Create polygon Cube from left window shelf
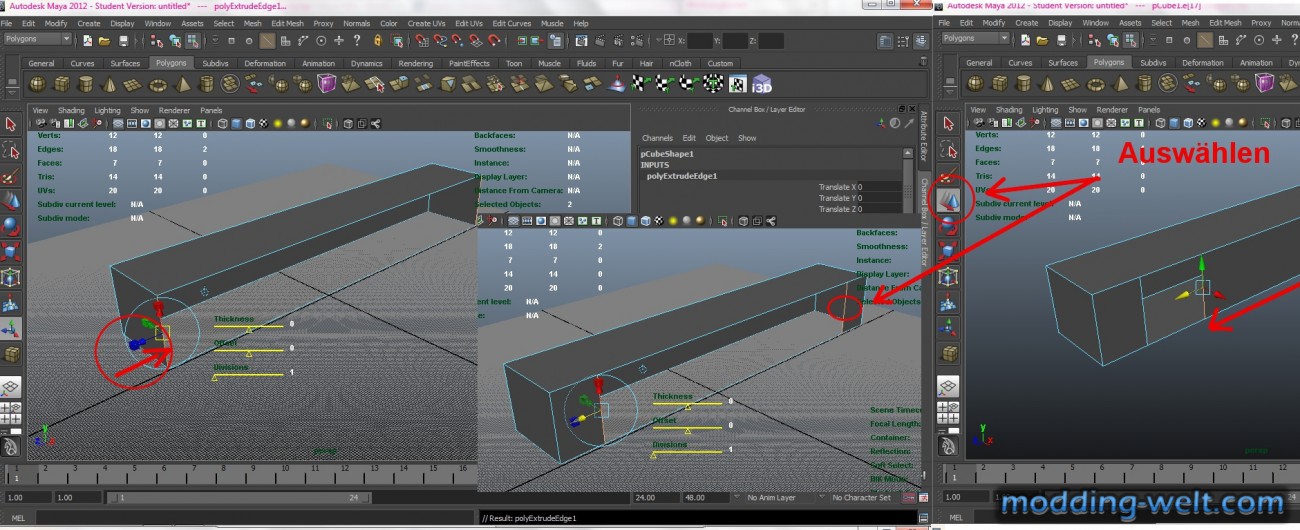1300x530 pixels. click(x=62, y=84)
